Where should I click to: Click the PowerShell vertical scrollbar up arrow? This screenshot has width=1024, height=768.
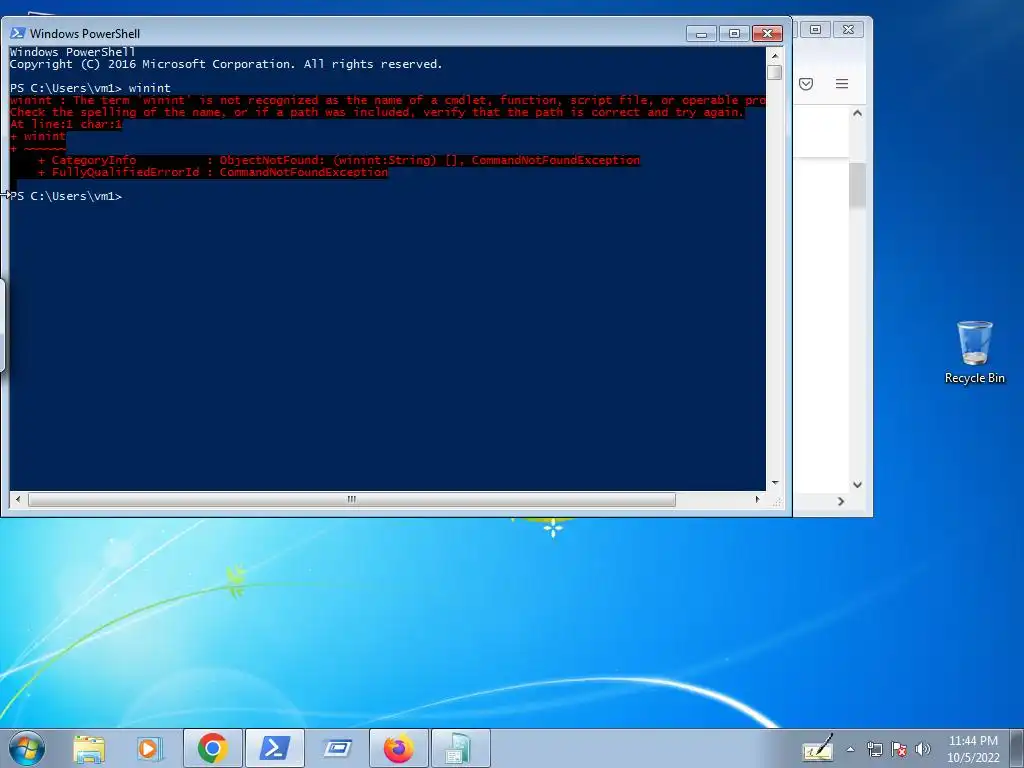(x=775, y=56)
